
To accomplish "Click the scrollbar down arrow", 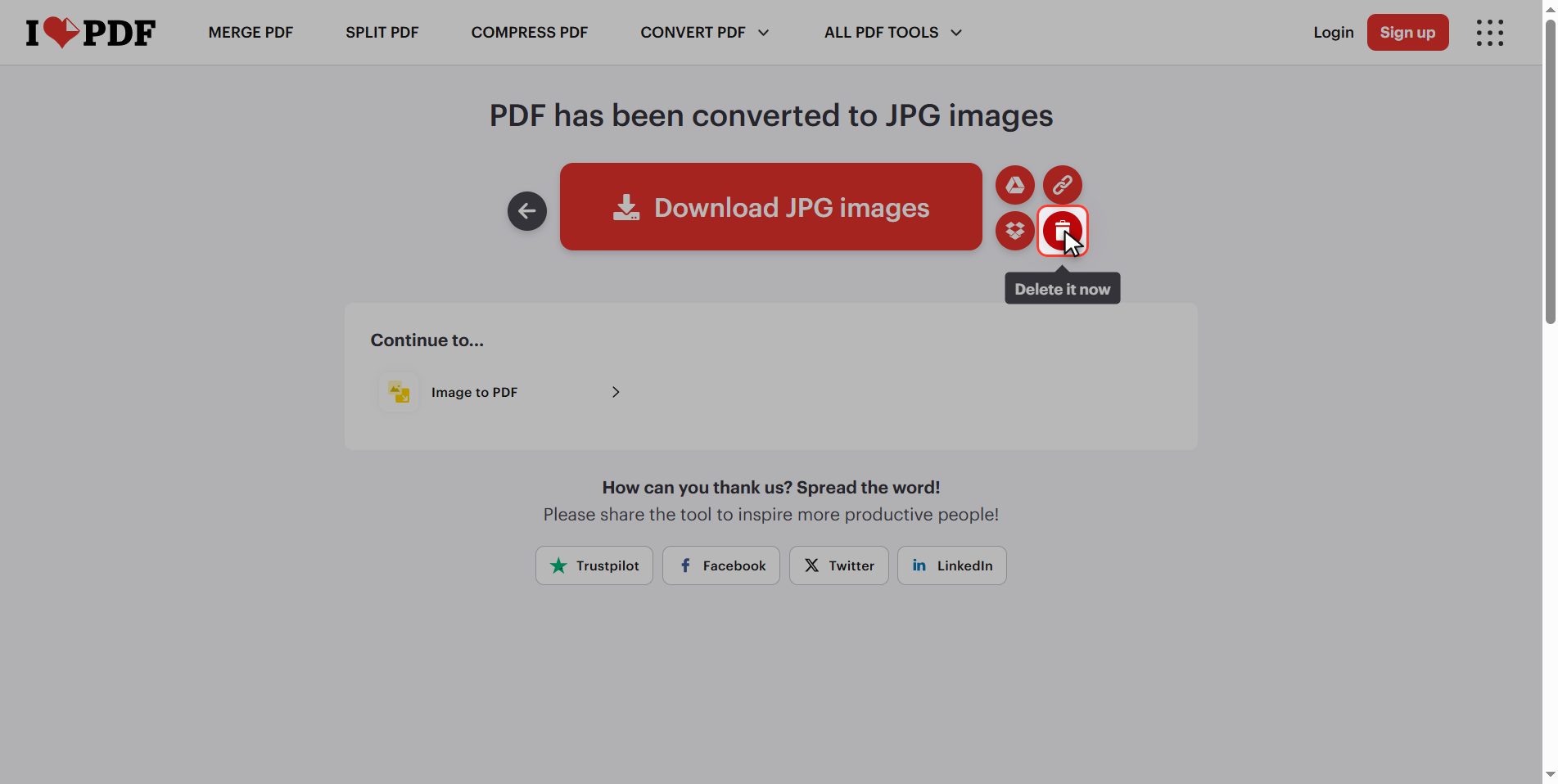I will point(1550,774).
